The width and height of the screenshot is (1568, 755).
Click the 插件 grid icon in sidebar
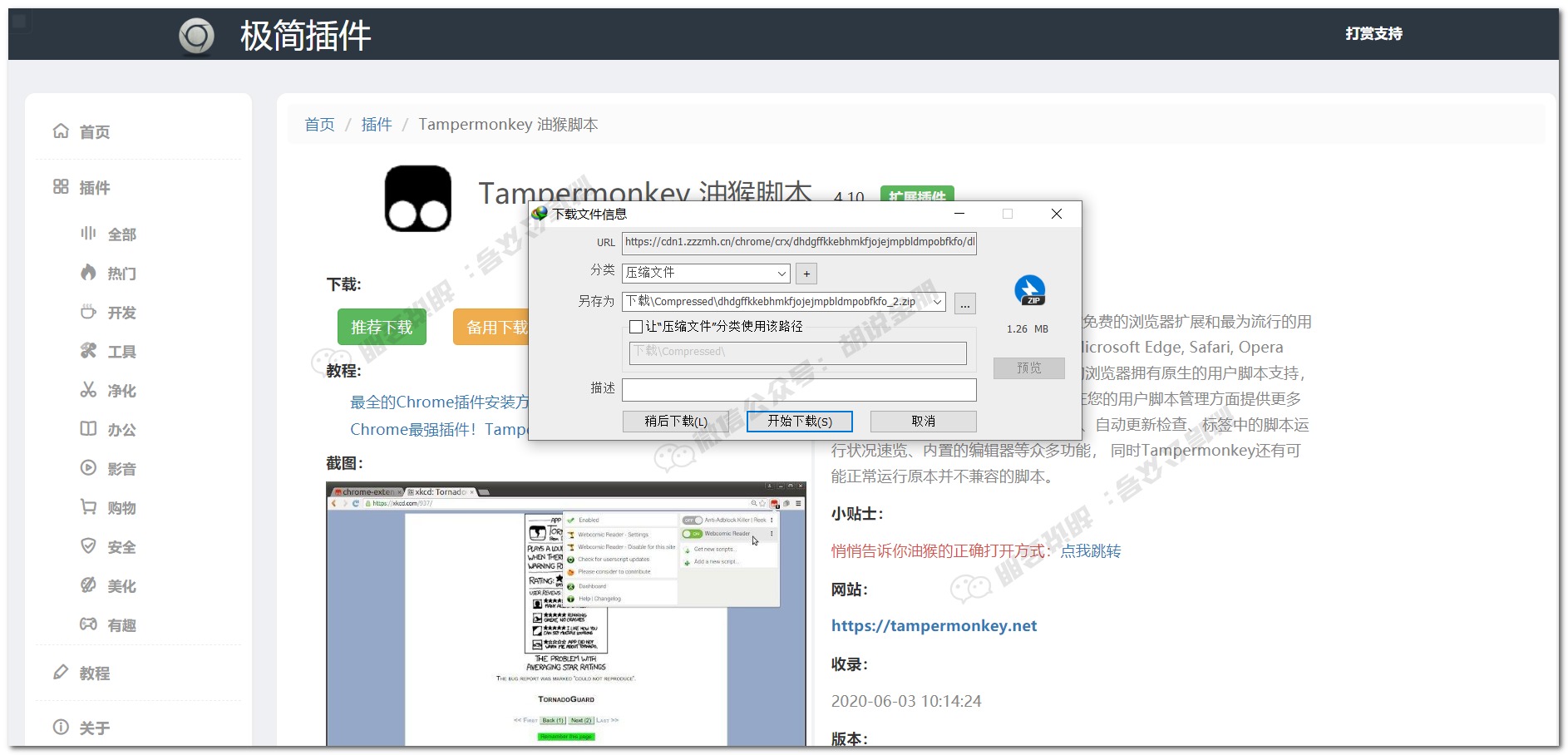pos(61,186)
